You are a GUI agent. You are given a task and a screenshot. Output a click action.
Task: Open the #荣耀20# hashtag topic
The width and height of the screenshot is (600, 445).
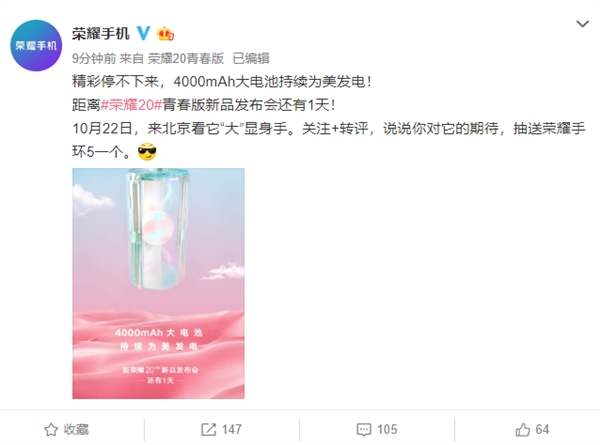pos(131,104)
